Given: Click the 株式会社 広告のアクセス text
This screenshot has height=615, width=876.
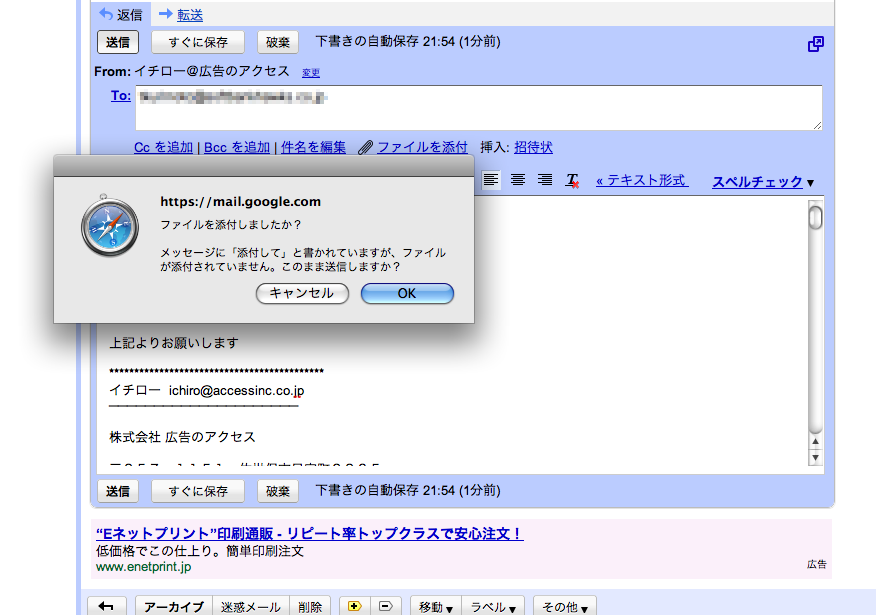Looking at the screenshot, I should [x=182, y=437].
